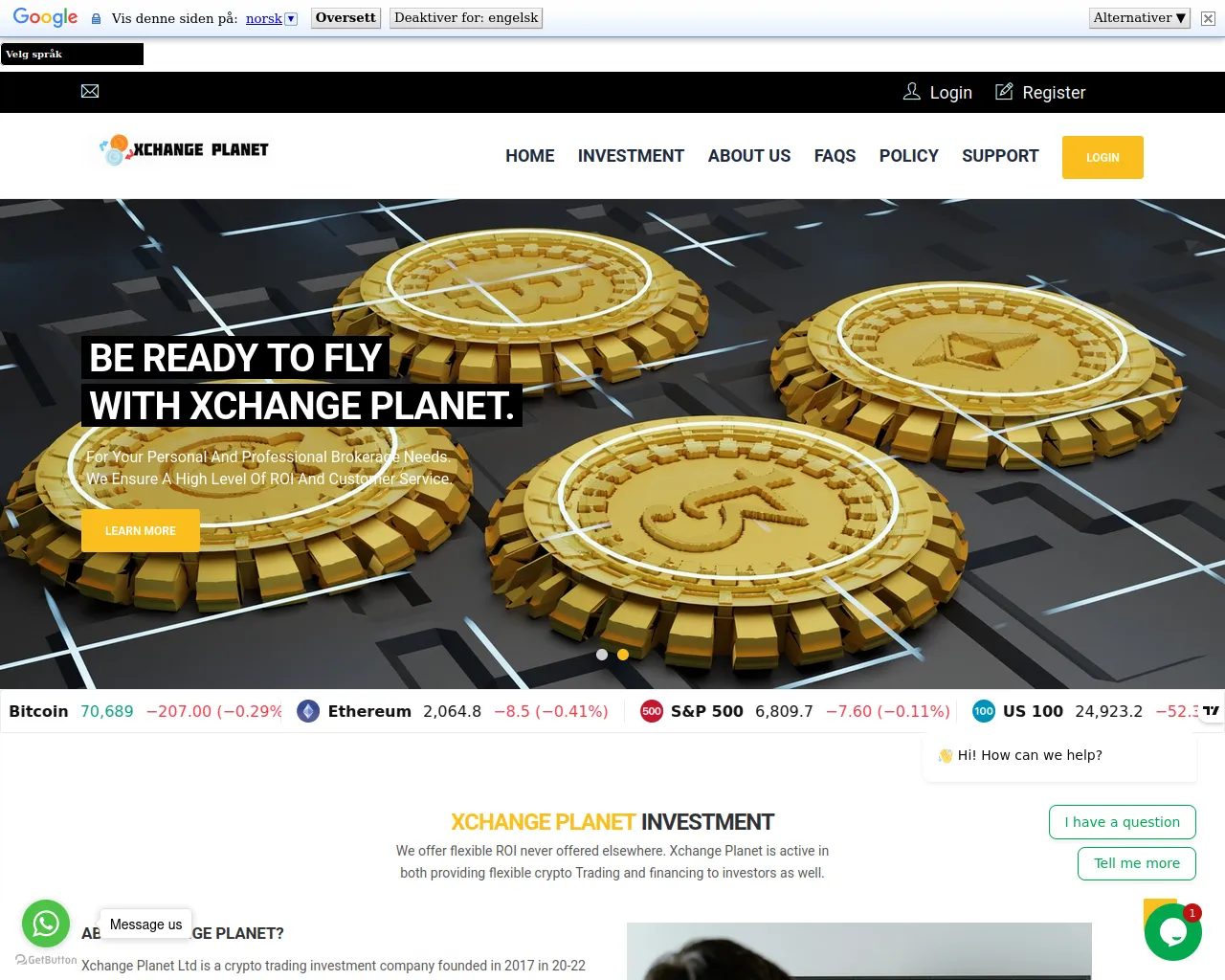The width and height of the screenshot is (1225, 980).
Task: Click the yellow LOGIN button
Action: [x=1102, y=157]
